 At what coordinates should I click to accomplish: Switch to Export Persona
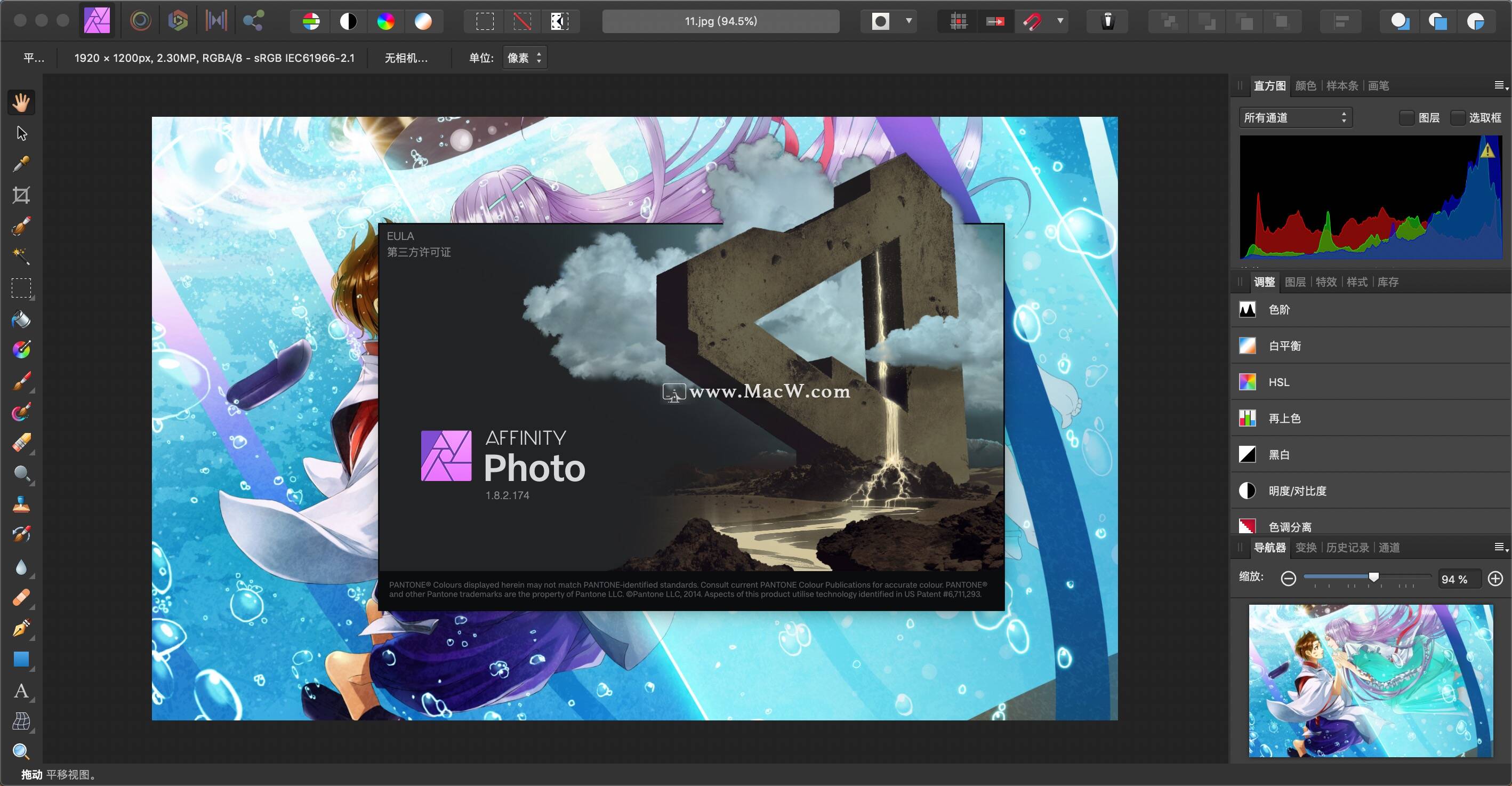click(254, 21)
